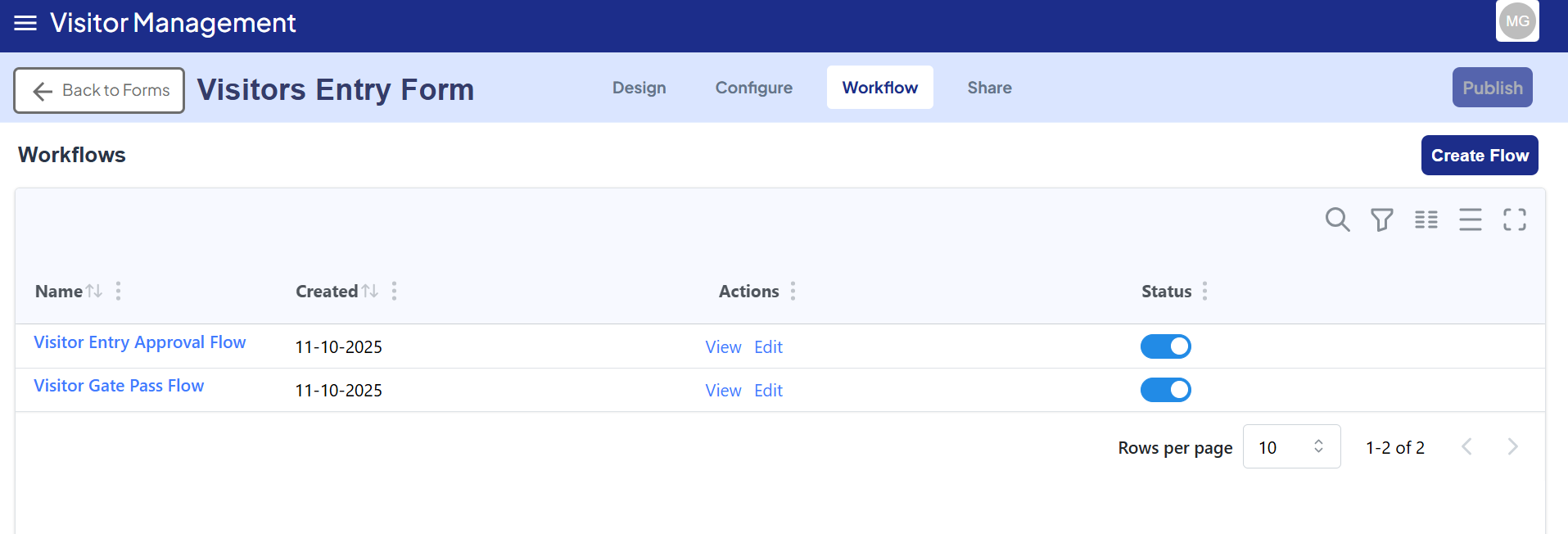The height and width of the screenshot is (534, 1568).
Task: Switch to the Configure tab
Action: tap(753, 88)
